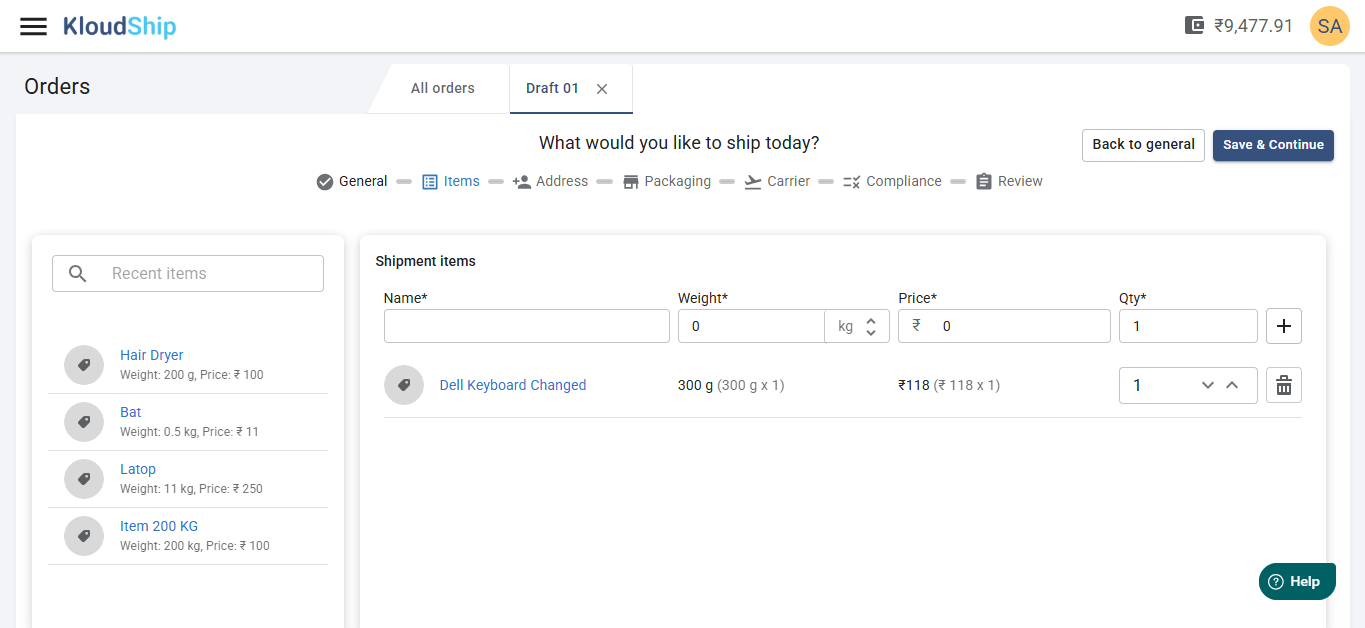The height and width of the screenshot is (628, 1365).
Task: Switch to the All orders tab
Action: click(442, 88)
